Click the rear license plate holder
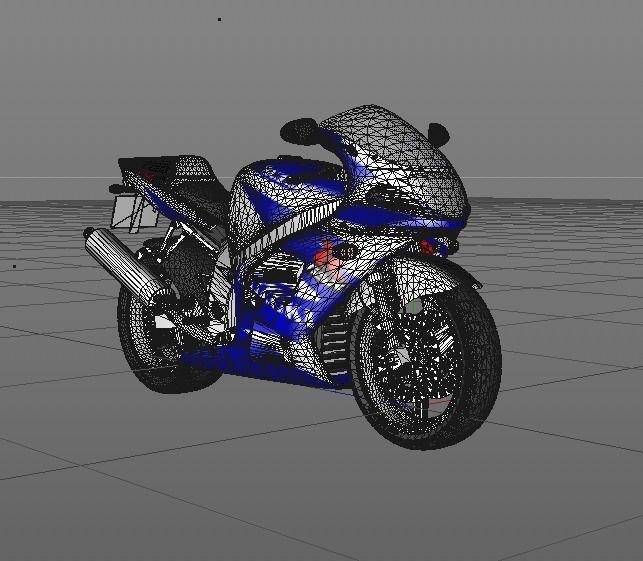Viewport: 643px width, 561px height. click(x=134, y=213)
